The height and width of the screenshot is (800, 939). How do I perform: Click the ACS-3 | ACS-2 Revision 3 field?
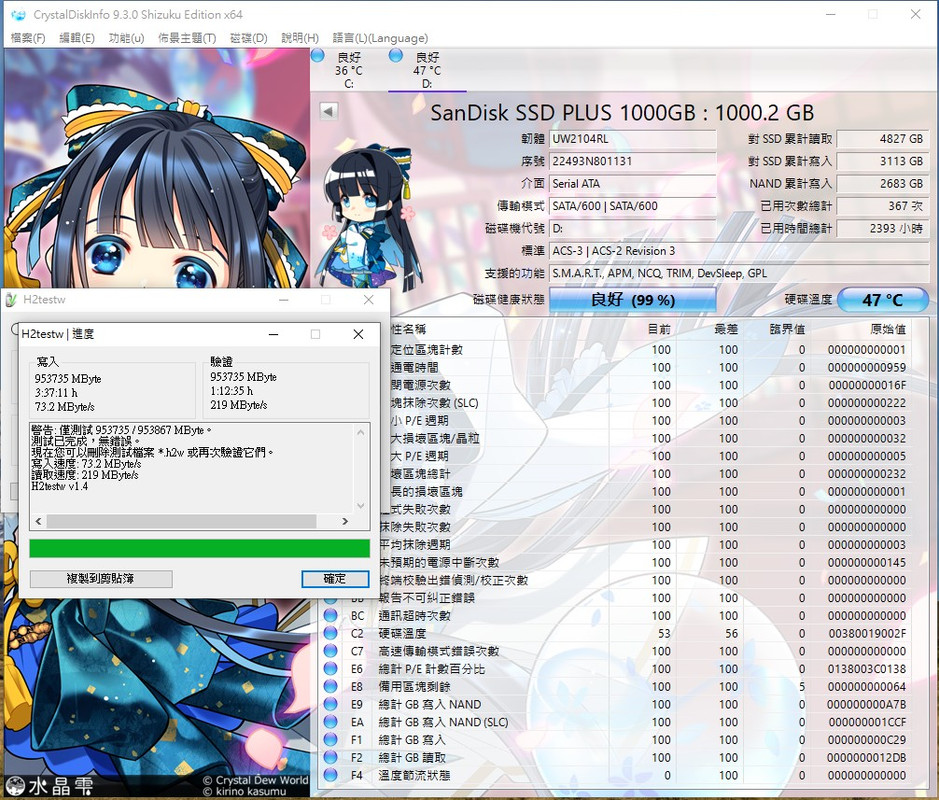pyautogui.click(x=739, y=251)
